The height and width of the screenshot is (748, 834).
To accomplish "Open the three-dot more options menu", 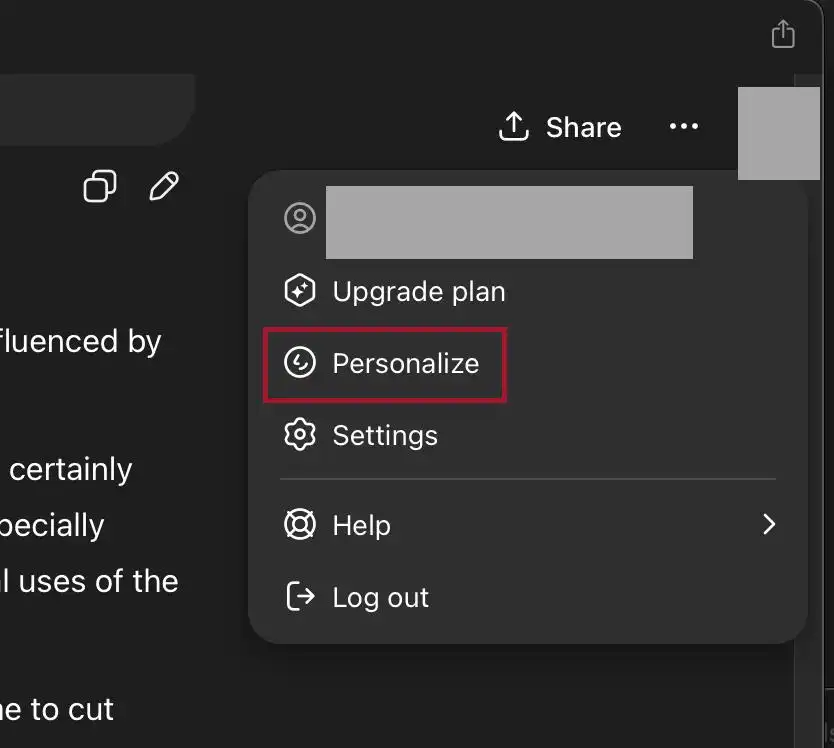I will pos(684,127).
